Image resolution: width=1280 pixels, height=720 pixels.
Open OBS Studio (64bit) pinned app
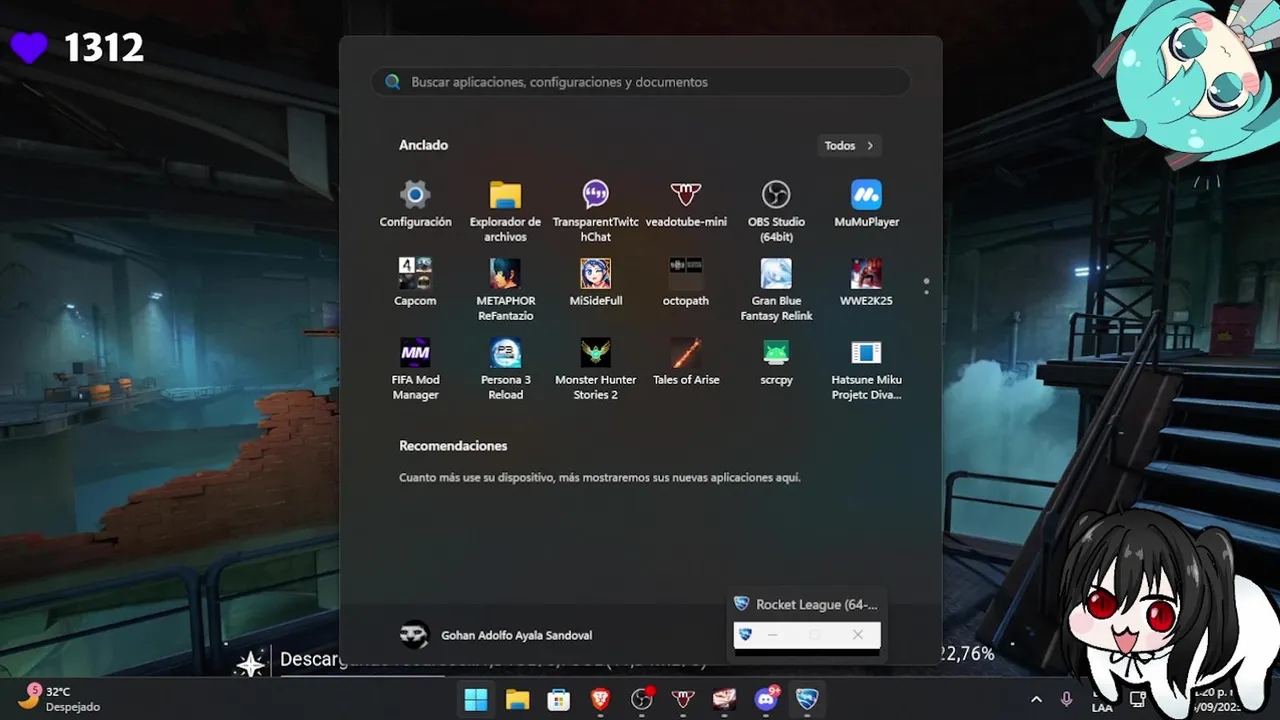(x=776, y=211)
